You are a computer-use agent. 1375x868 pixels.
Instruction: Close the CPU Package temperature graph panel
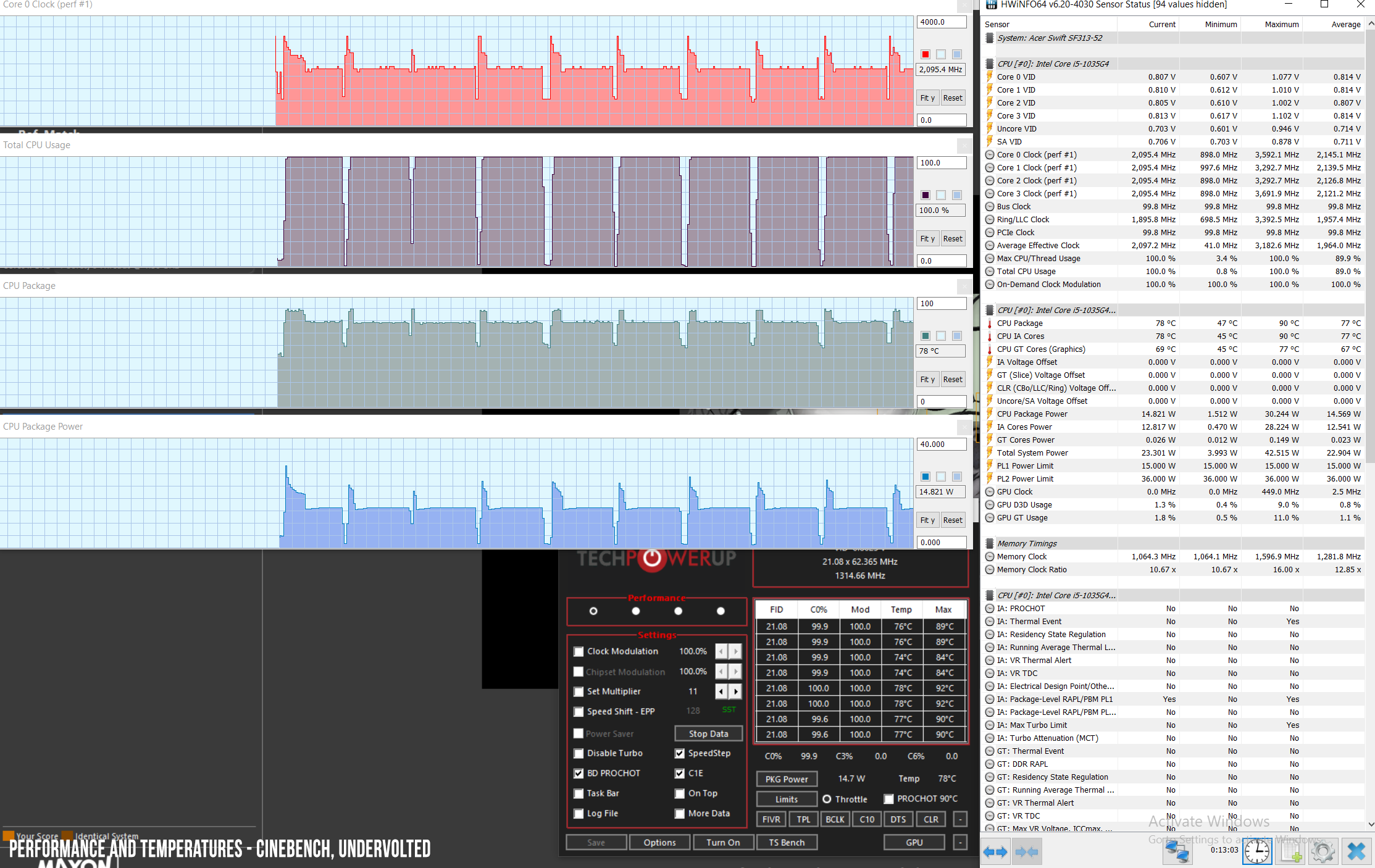point(964,286)
